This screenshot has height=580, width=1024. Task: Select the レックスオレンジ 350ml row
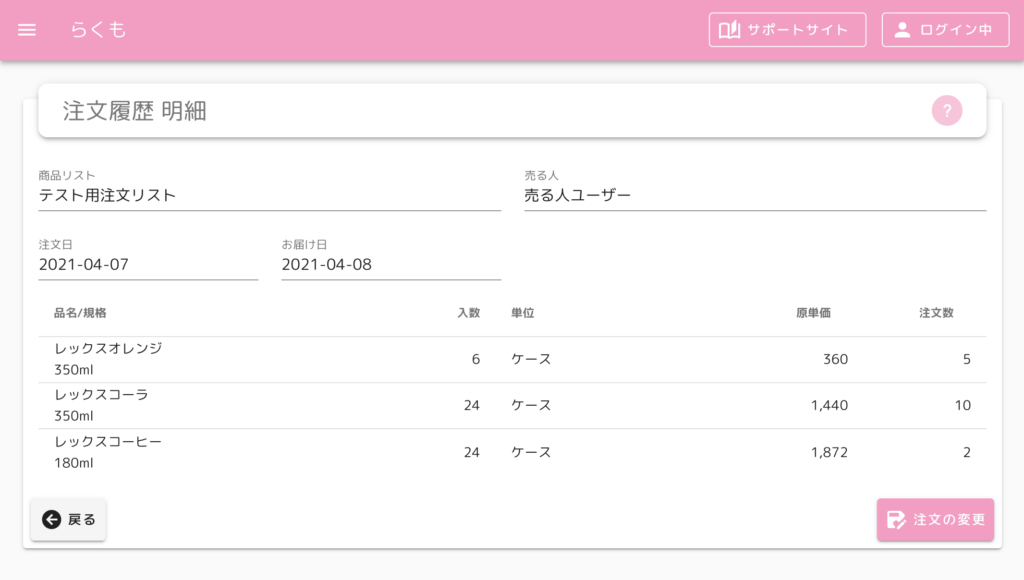(512, 359)
